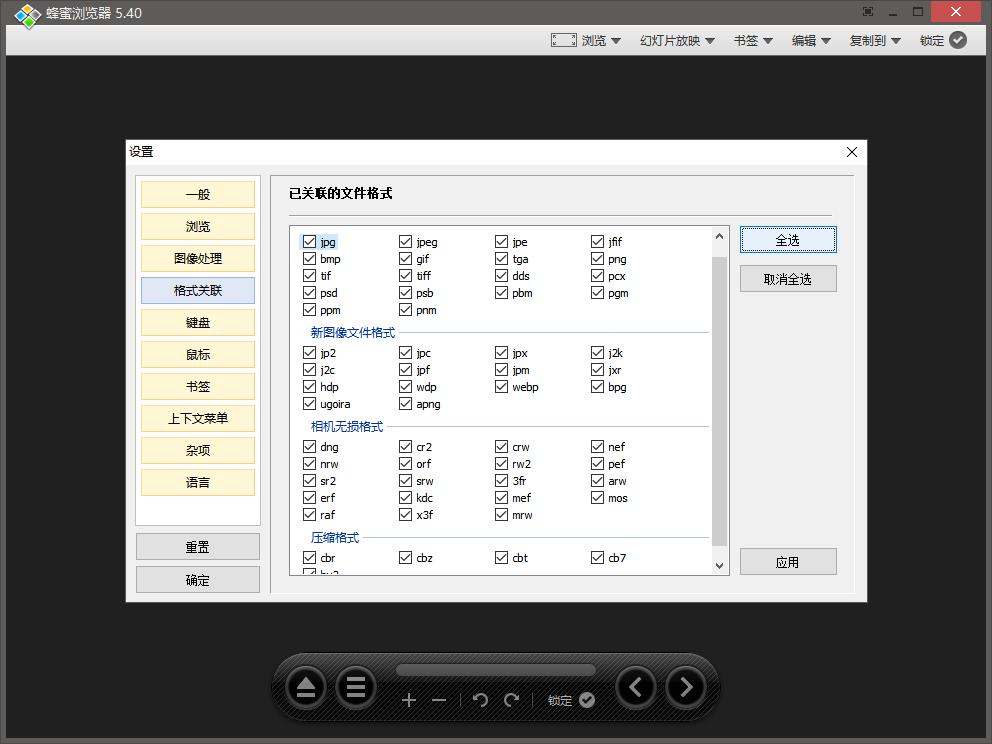This screenshot has height=744, width=992.
Task: Switch to the 键盘 settings section
Action: 197,322
